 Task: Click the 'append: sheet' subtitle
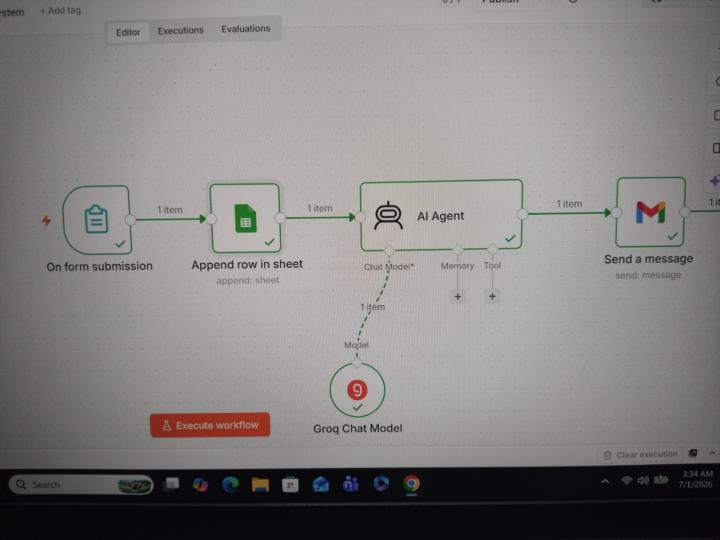[x=248, y=280]
